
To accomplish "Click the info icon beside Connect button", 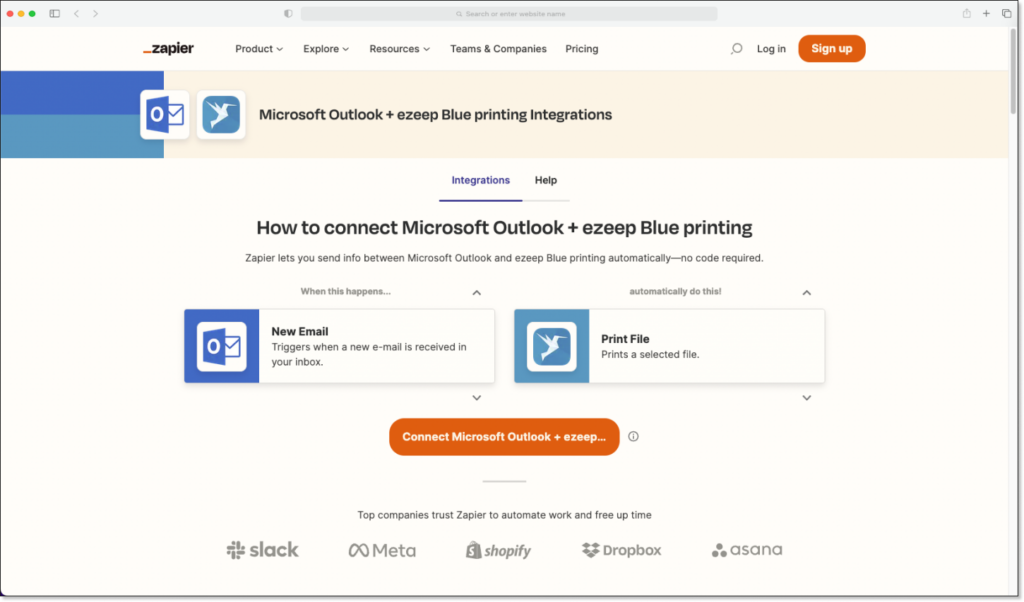I will pyautogui.click(x=633, y=437).
